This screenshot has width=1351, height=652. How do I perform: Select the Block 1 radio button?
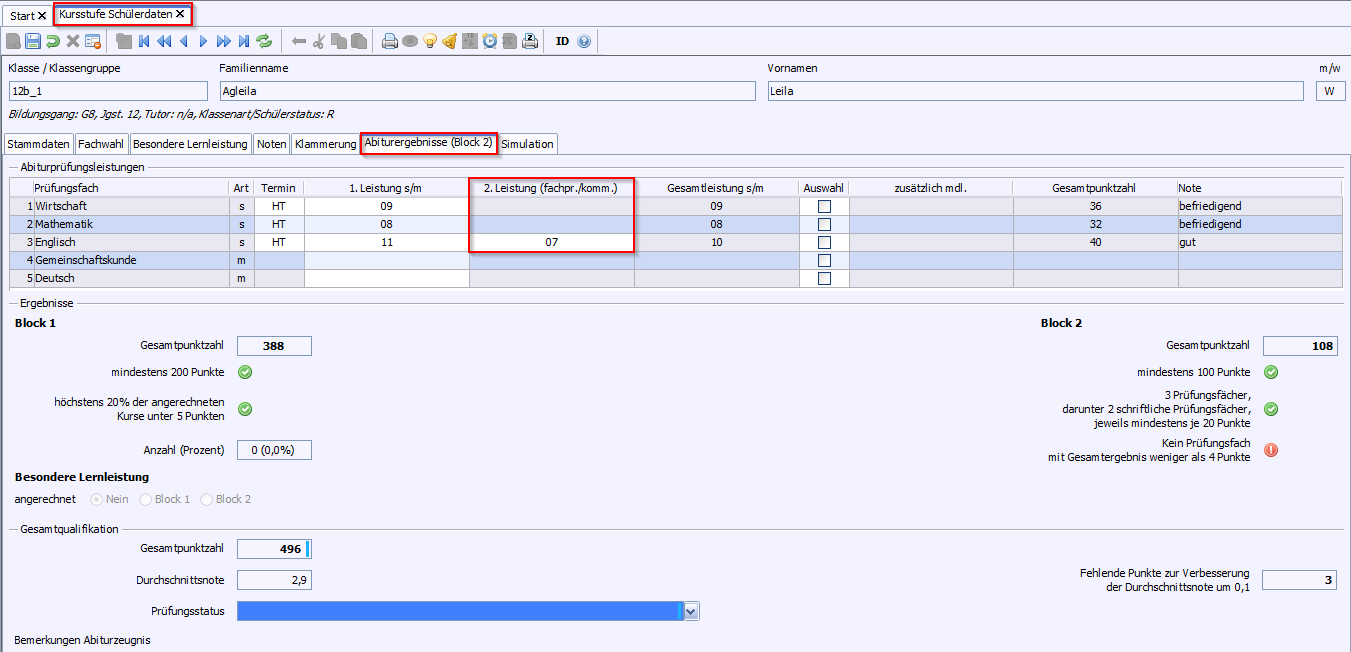pos(147,499)
